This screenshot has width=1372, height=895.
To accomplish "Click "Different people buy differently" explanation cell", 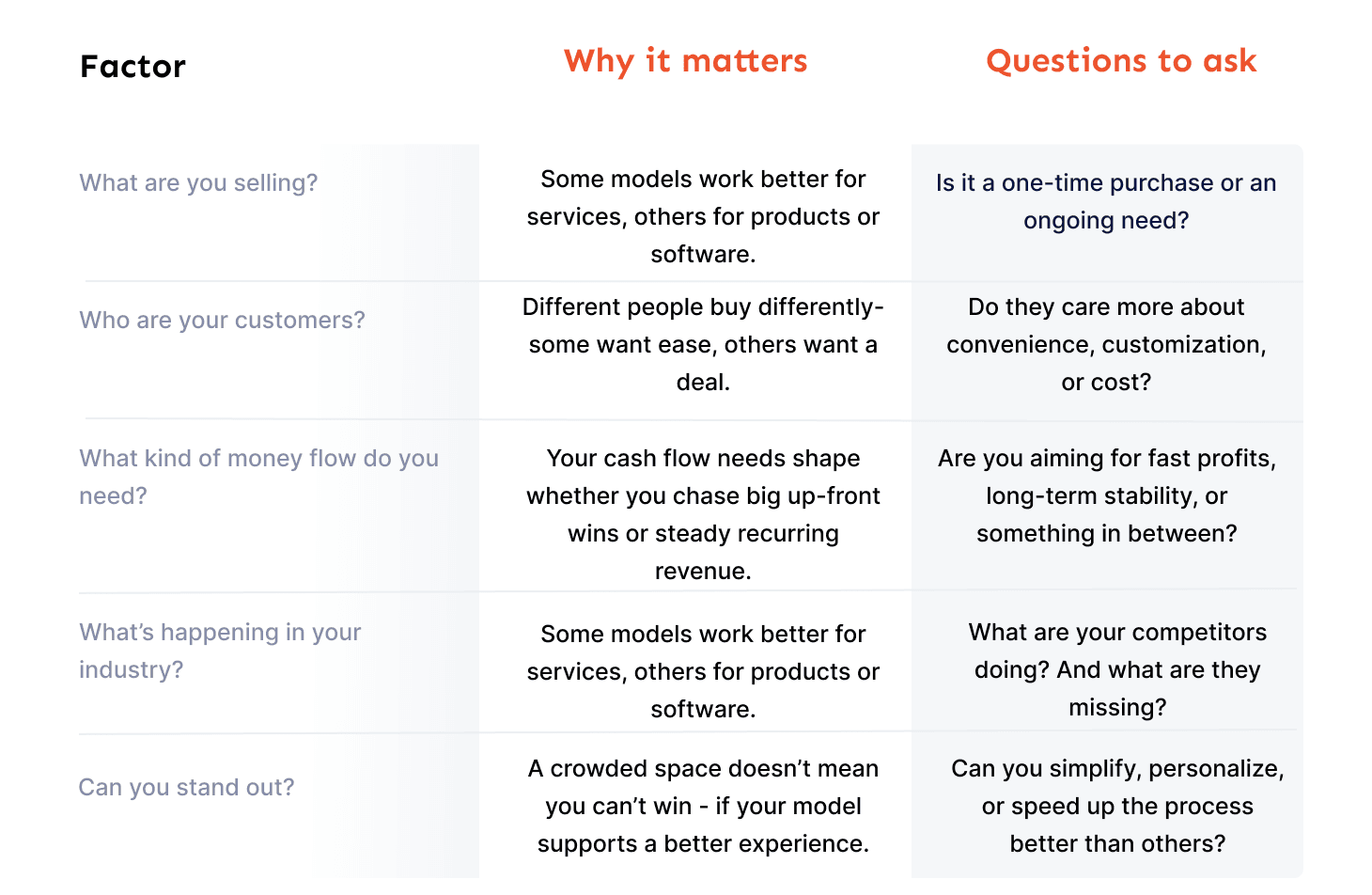I will coord(703,344).
